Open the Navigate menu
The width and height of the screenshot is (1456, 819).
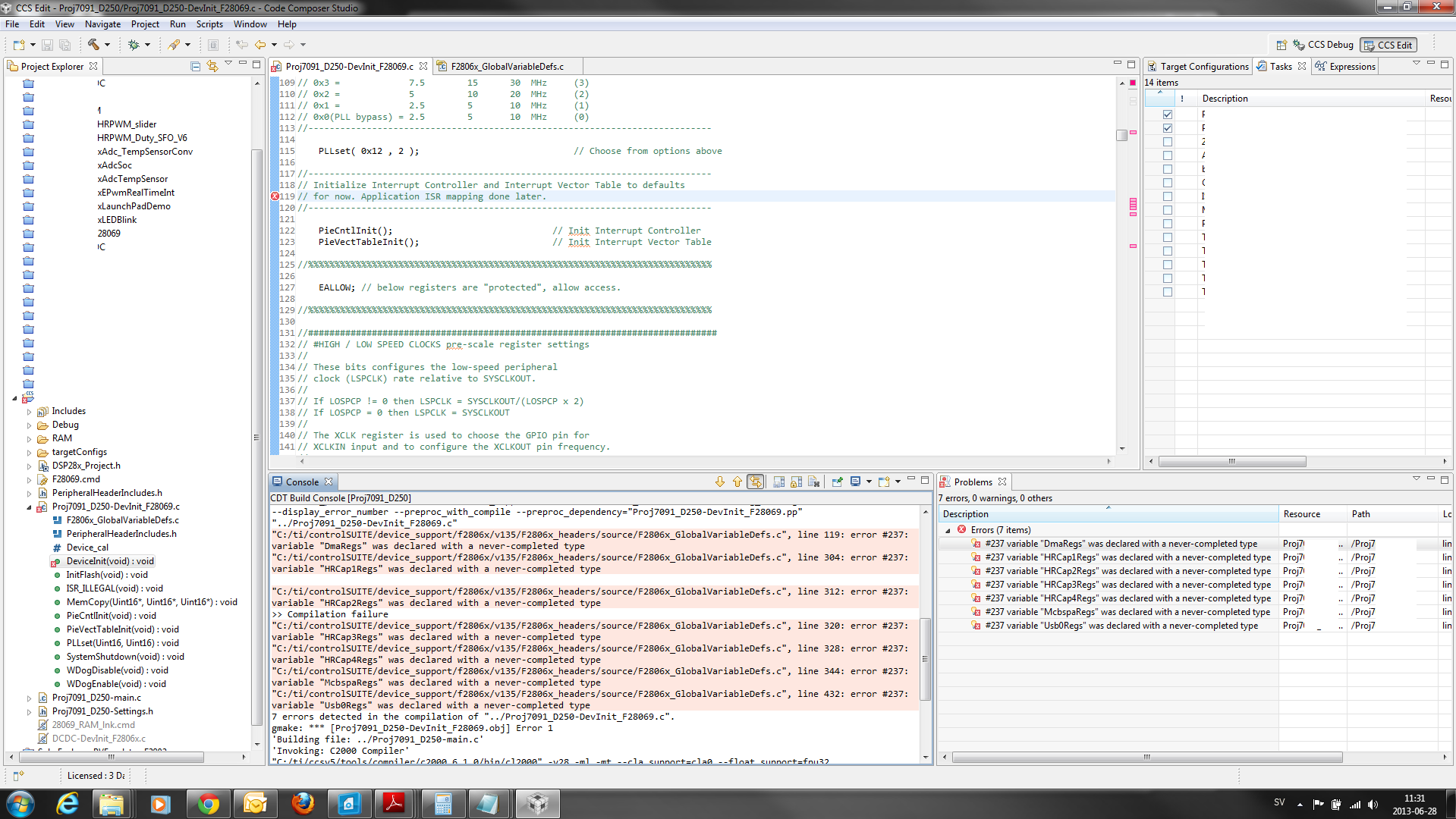(102, 24)
